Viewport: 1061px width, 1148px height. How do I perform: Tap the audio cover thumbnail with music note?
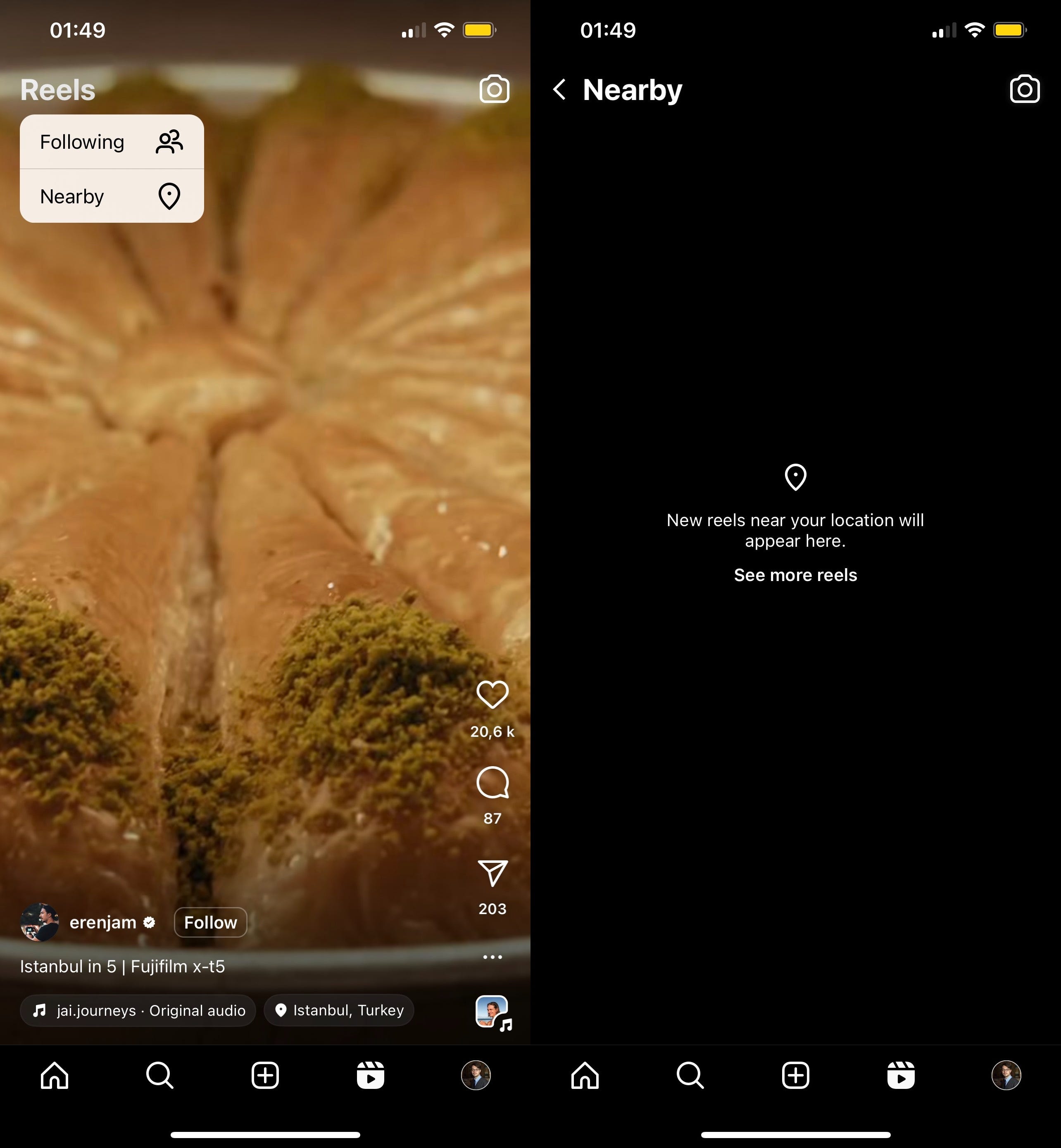coord(493,1012)
